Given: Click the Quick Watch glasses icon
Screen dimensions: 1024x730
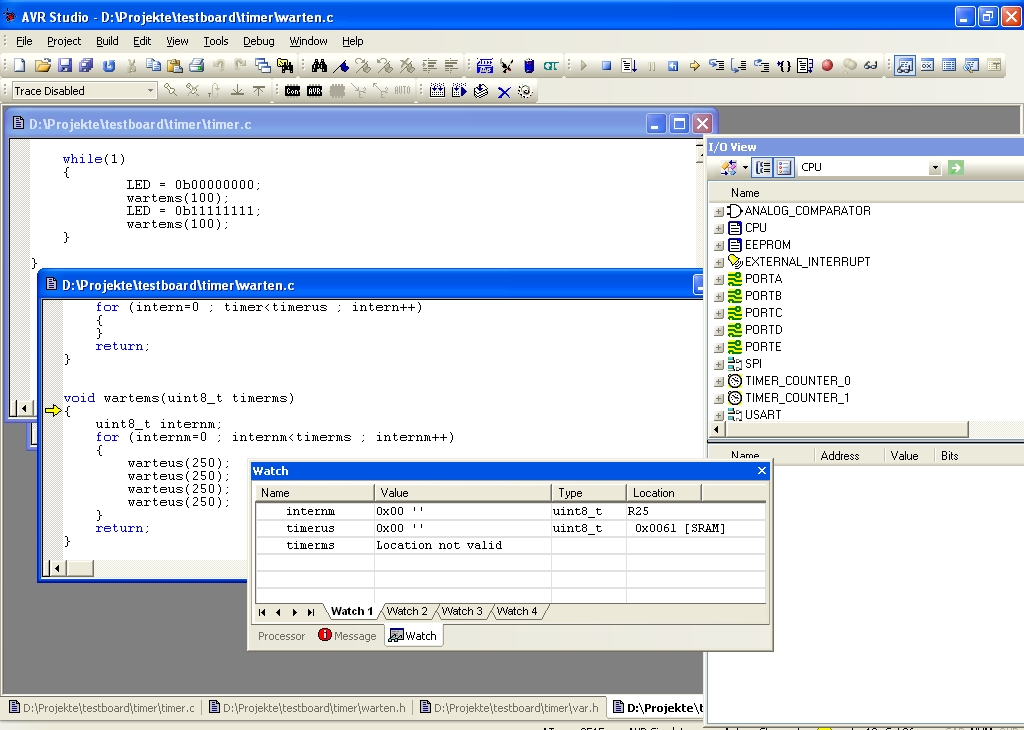Looking at the screenshot, I should 871,65.
